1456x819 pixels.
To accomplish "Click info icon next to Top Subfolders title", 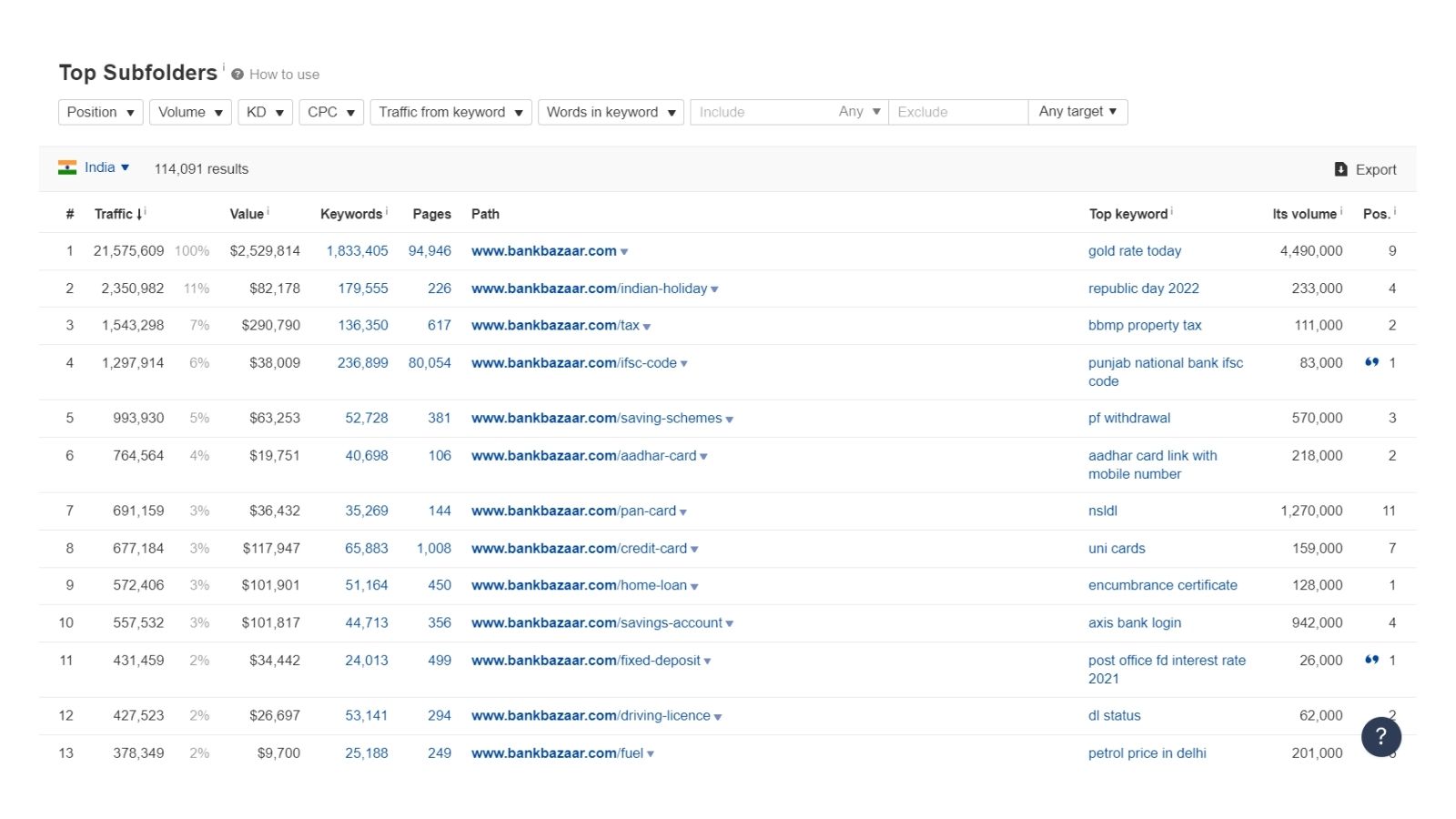I will [x=224, y=66].
